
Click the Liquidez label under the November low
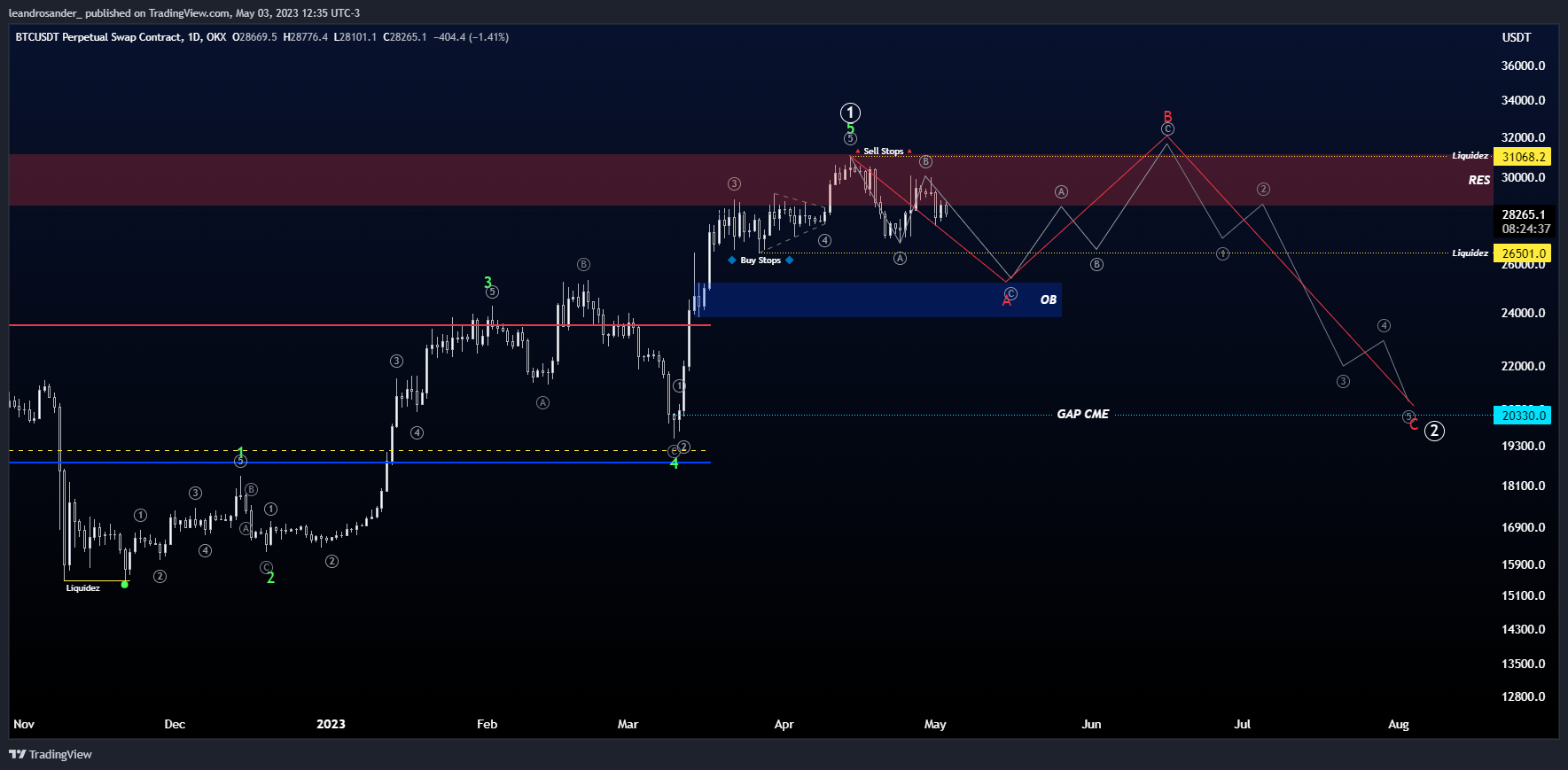[x=82, y=588]
